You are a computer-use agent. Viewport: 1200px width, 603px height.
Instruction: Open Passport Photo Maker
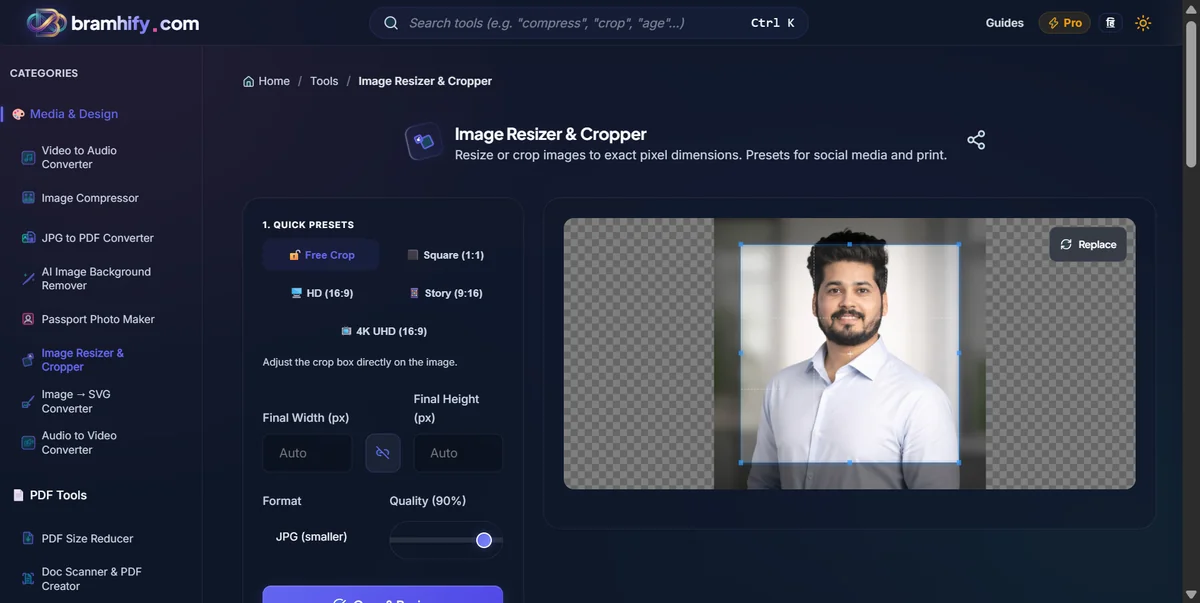(98, 319)
